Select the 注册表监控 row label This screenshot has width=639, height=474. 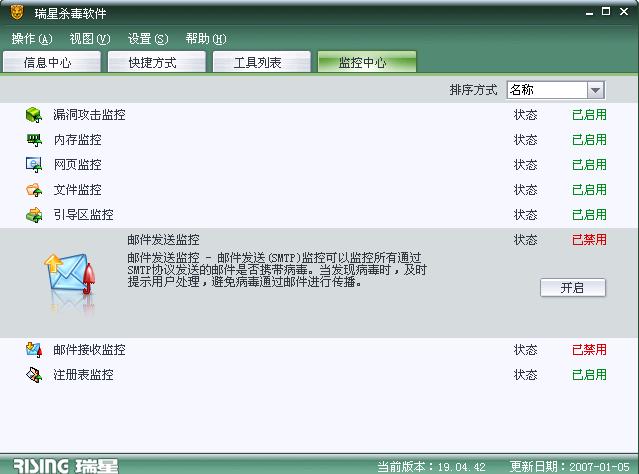pos(83,375)
